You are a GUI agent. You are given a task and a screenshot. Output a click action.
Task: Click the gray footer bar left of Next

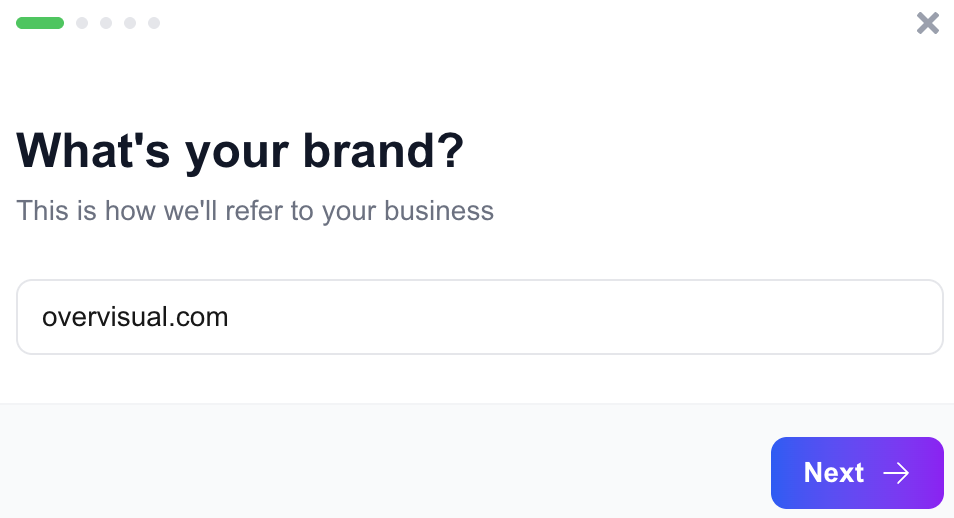tap(380, 462)
